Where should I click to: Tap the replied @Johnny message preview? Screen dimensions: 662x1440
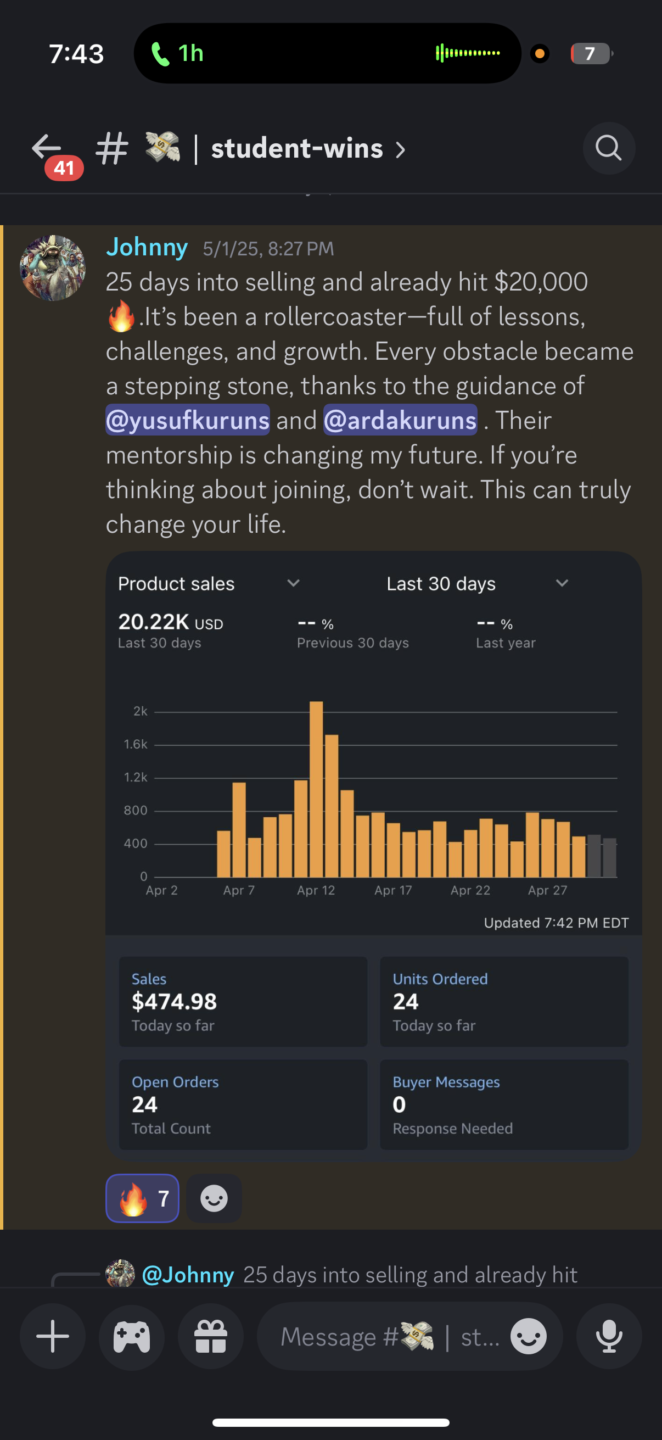coord(360,1275)
